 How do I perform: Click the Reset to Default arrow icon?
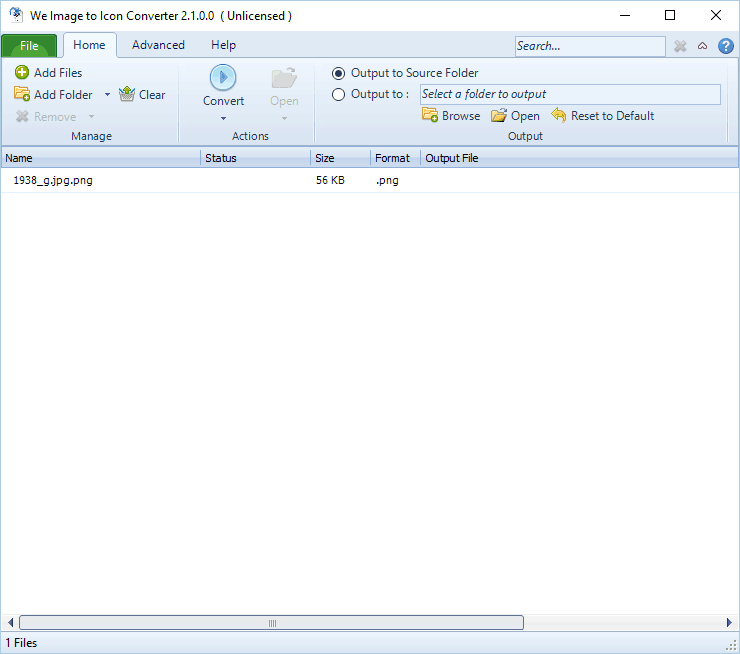(x=559, y=115)
